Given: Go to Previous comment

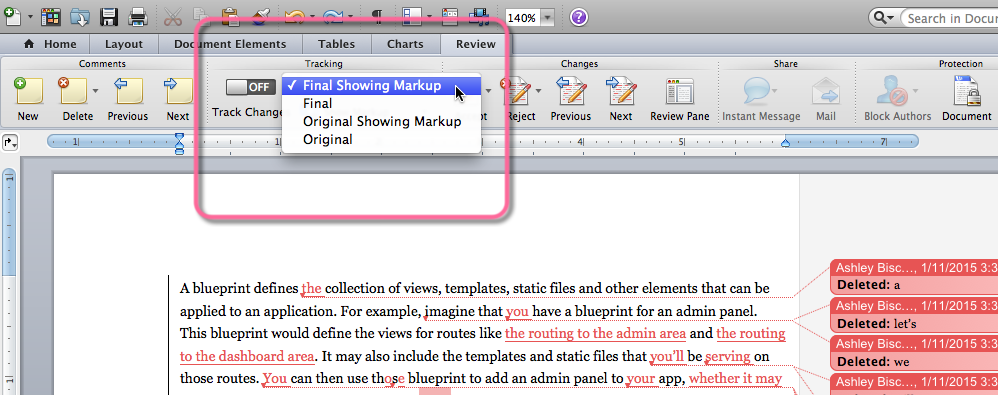Looking at the screenshot, I should pos(128,99).
